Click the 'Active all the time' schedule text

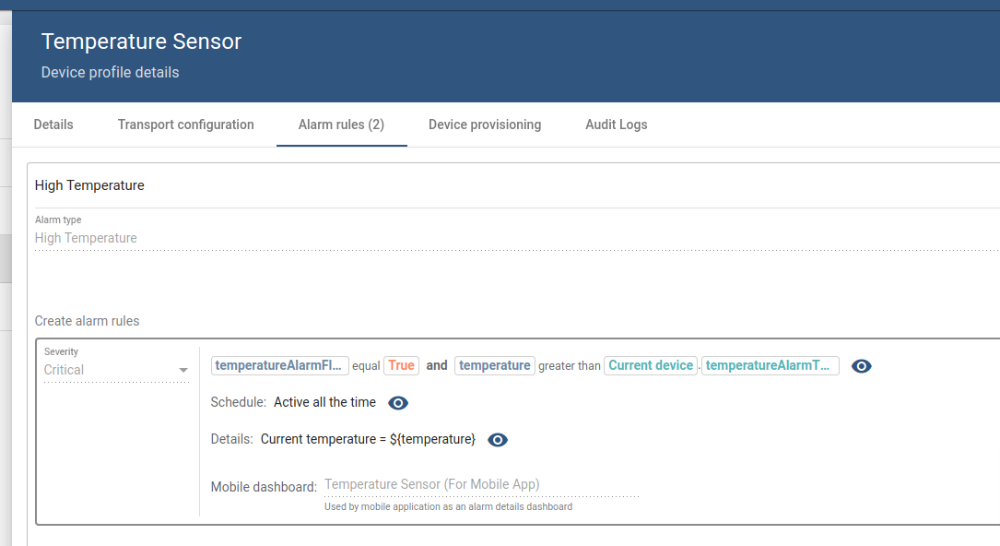325,403
